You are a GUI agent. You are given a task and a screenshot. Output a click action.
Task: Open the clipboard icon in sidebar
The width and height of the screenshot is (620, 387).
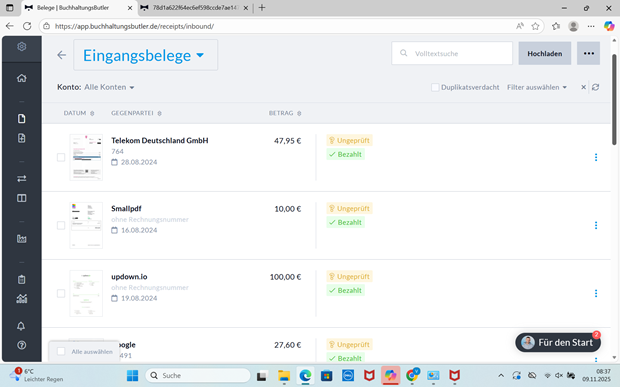point(21,279)
